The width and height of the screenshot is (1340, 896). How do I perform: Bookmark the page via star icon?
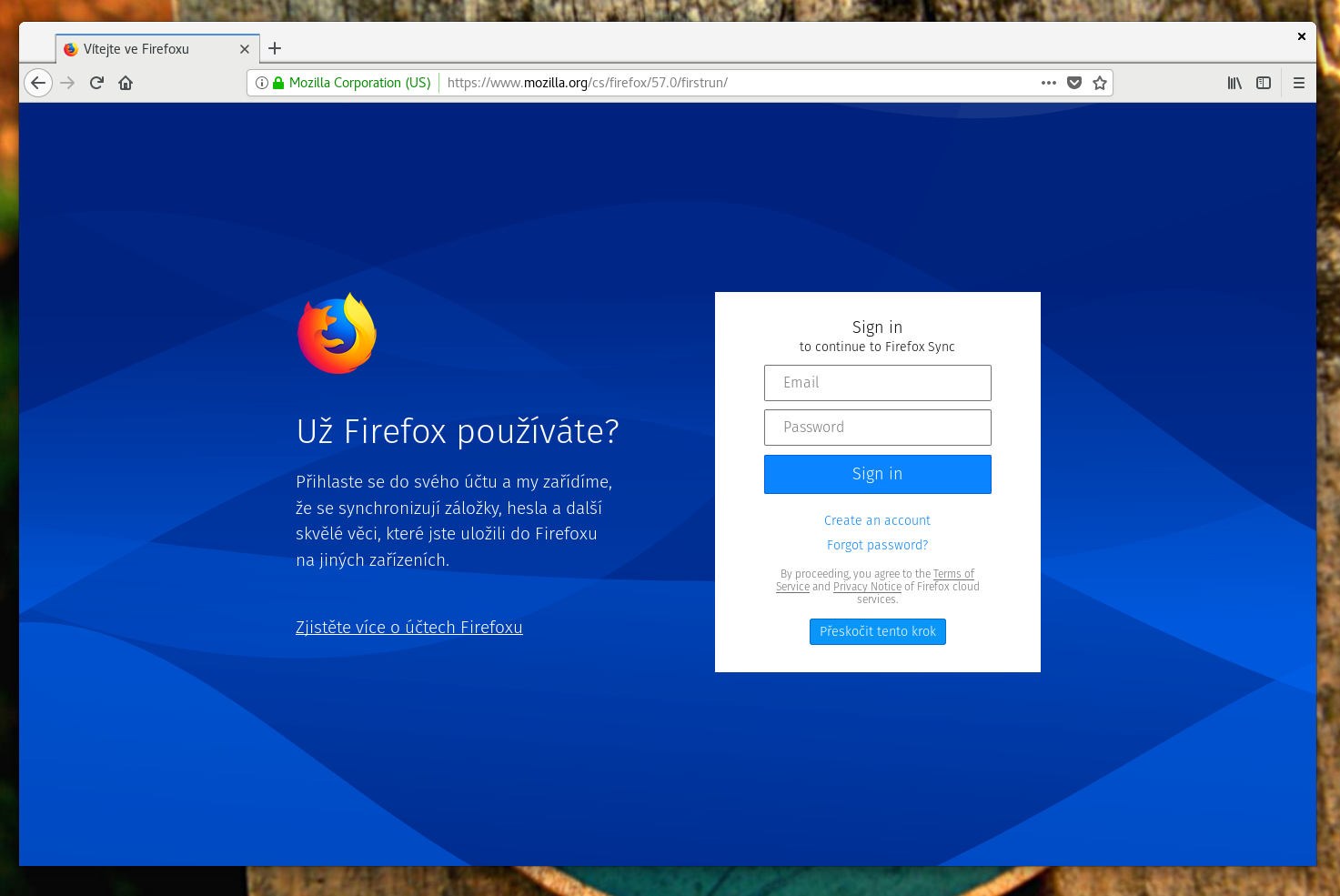(1100, 82)
